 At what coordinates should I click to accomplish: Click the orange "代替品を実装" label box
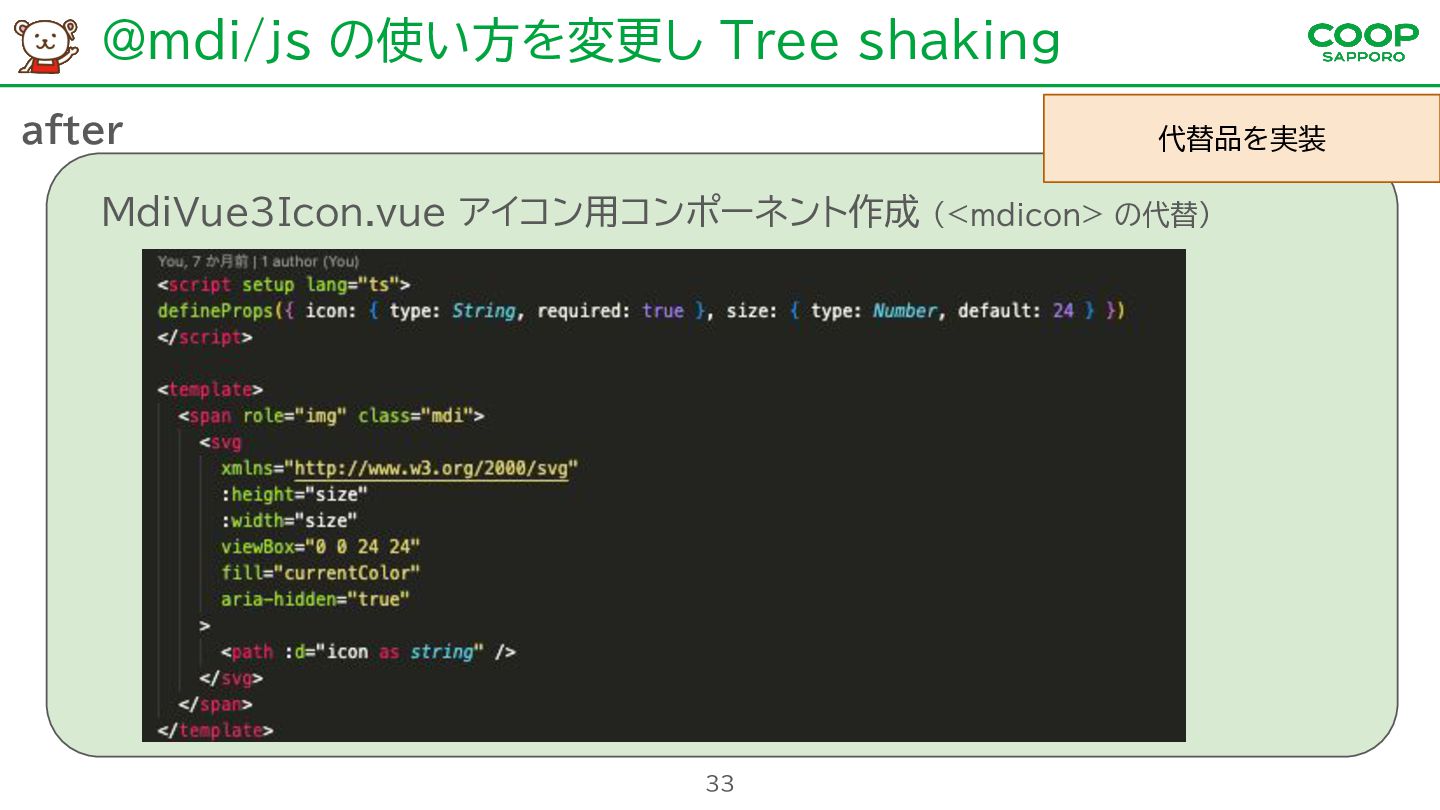(1241, 139)
